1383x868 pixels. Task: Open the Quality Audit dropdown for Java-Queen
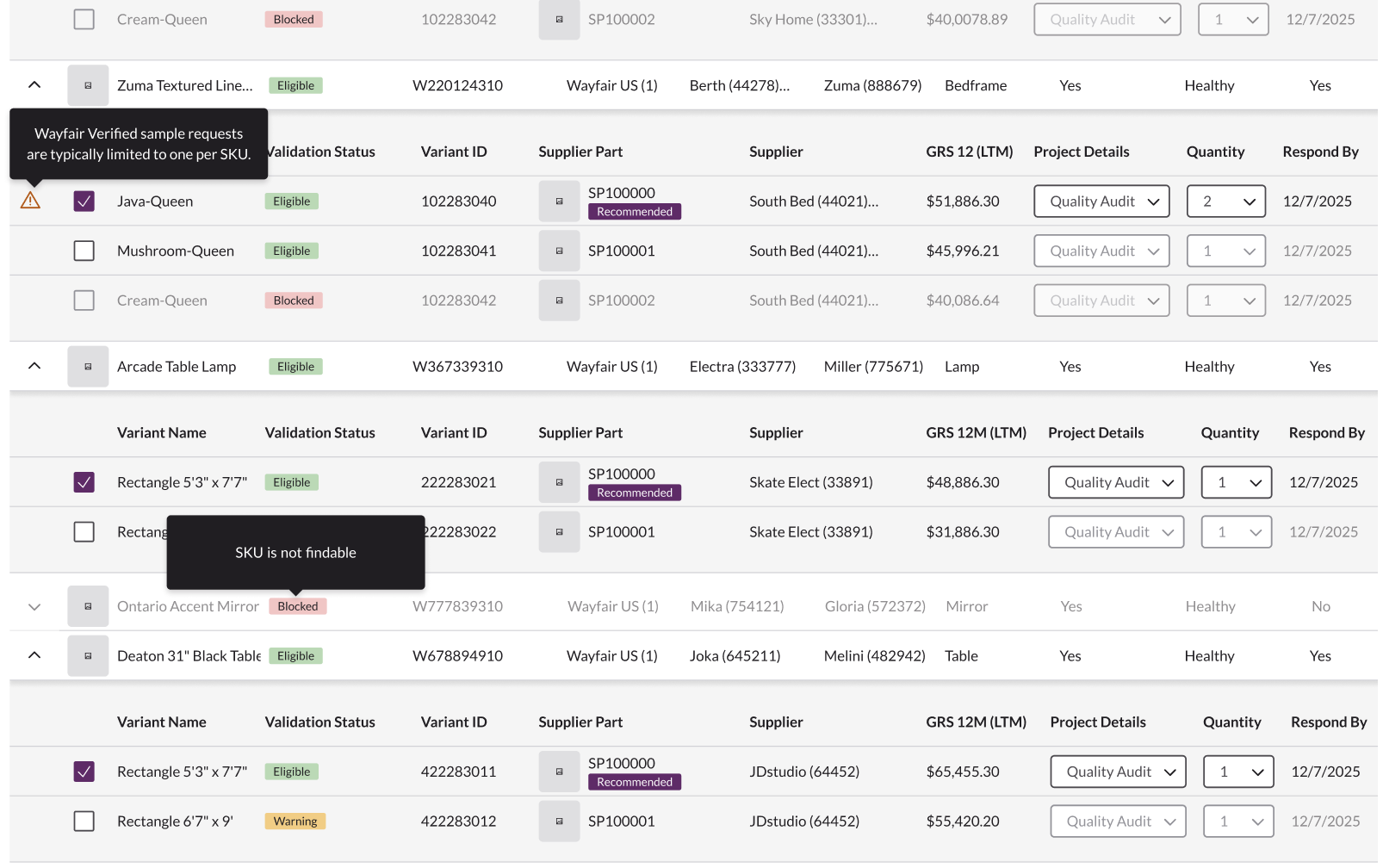[1101, 201]
